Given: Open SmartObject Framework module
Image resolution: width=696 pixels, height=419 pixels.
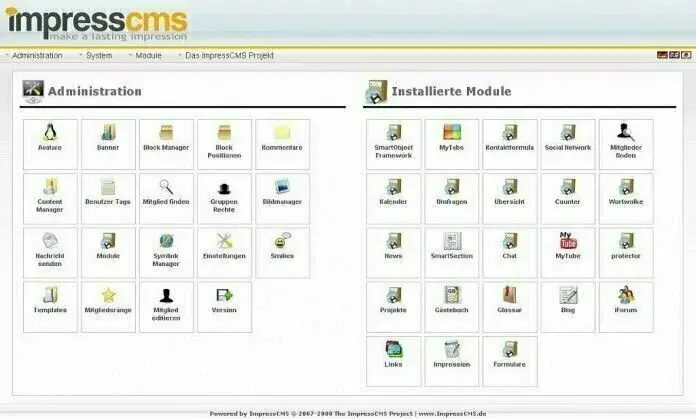Looking at the screenshot, I should (x=394, y=144).
